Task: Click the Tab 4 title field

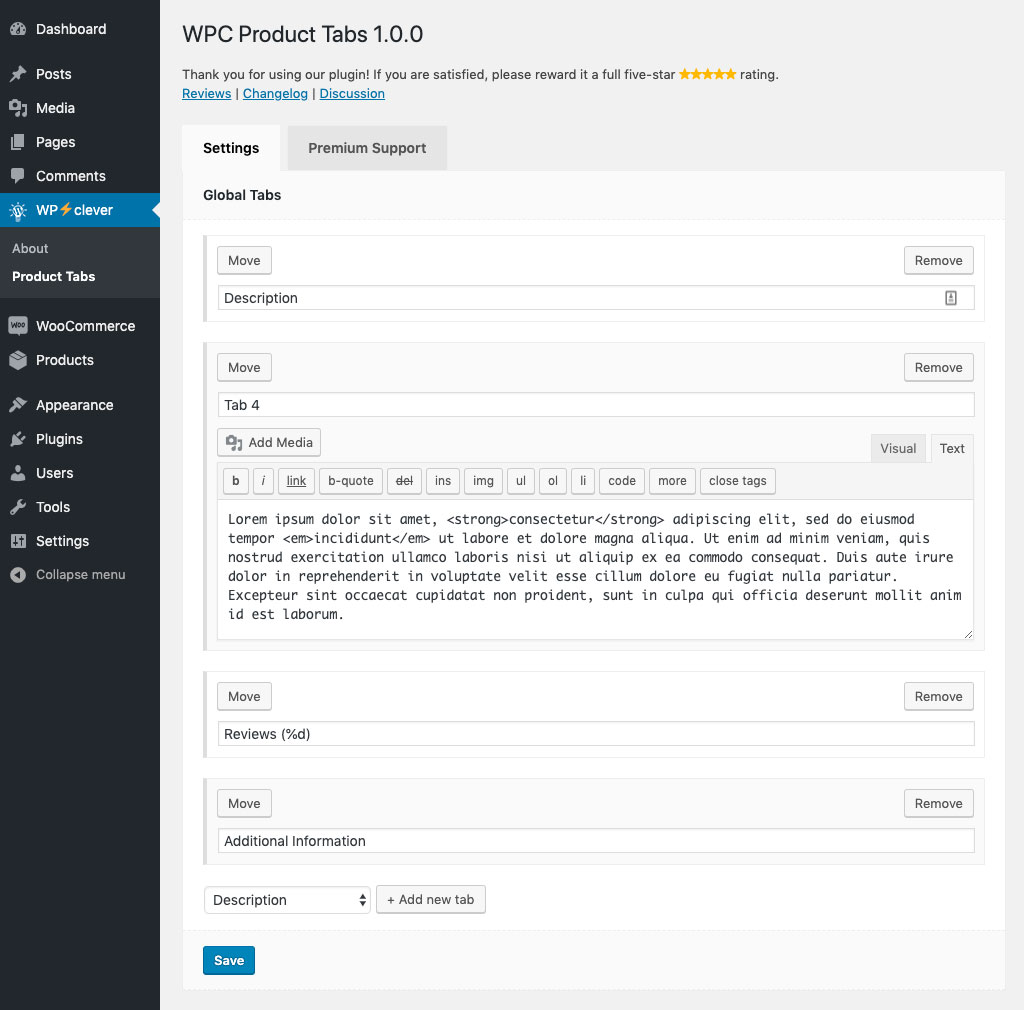Action: click(x=596, y=405)
